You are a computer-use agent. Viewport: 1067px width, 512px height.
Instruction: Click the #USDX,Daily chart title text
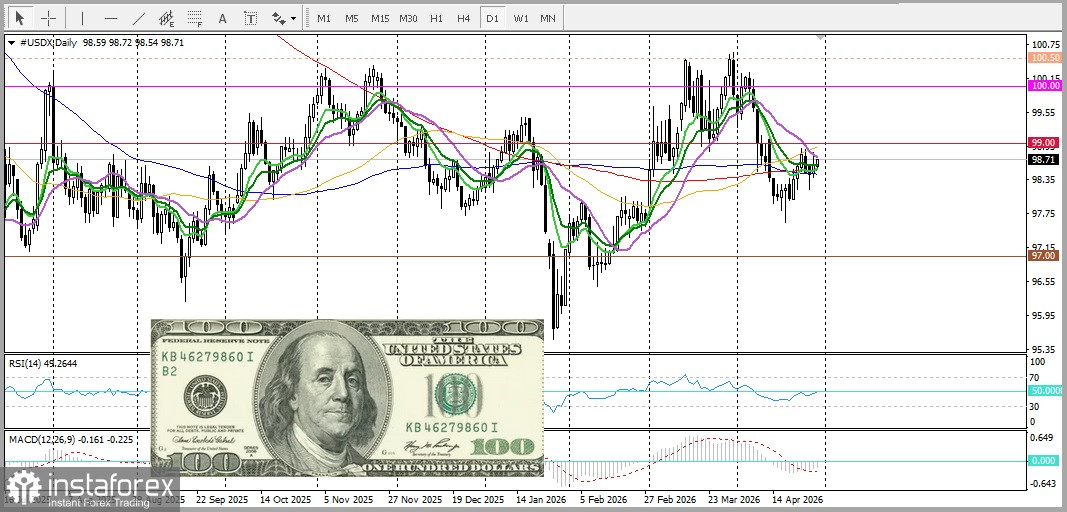(x=49, y=42)
